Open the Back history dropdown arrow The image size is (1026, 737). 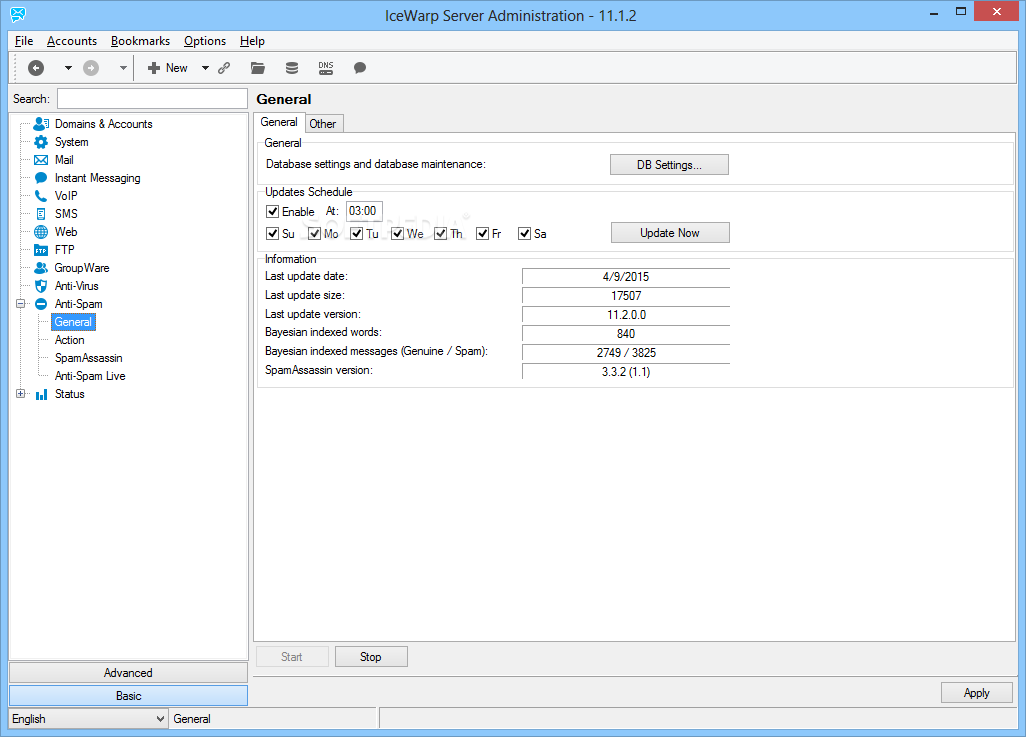point(68,68)
